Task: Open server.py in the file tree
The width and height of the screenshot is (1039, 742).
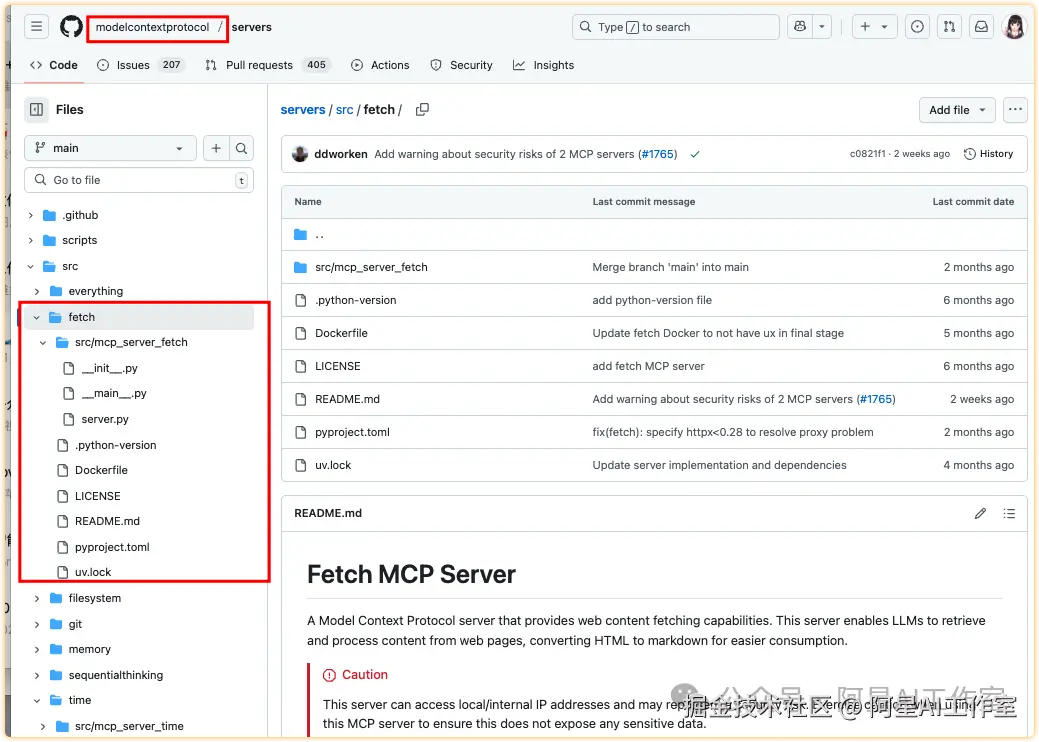Action: tap(105, 419)
